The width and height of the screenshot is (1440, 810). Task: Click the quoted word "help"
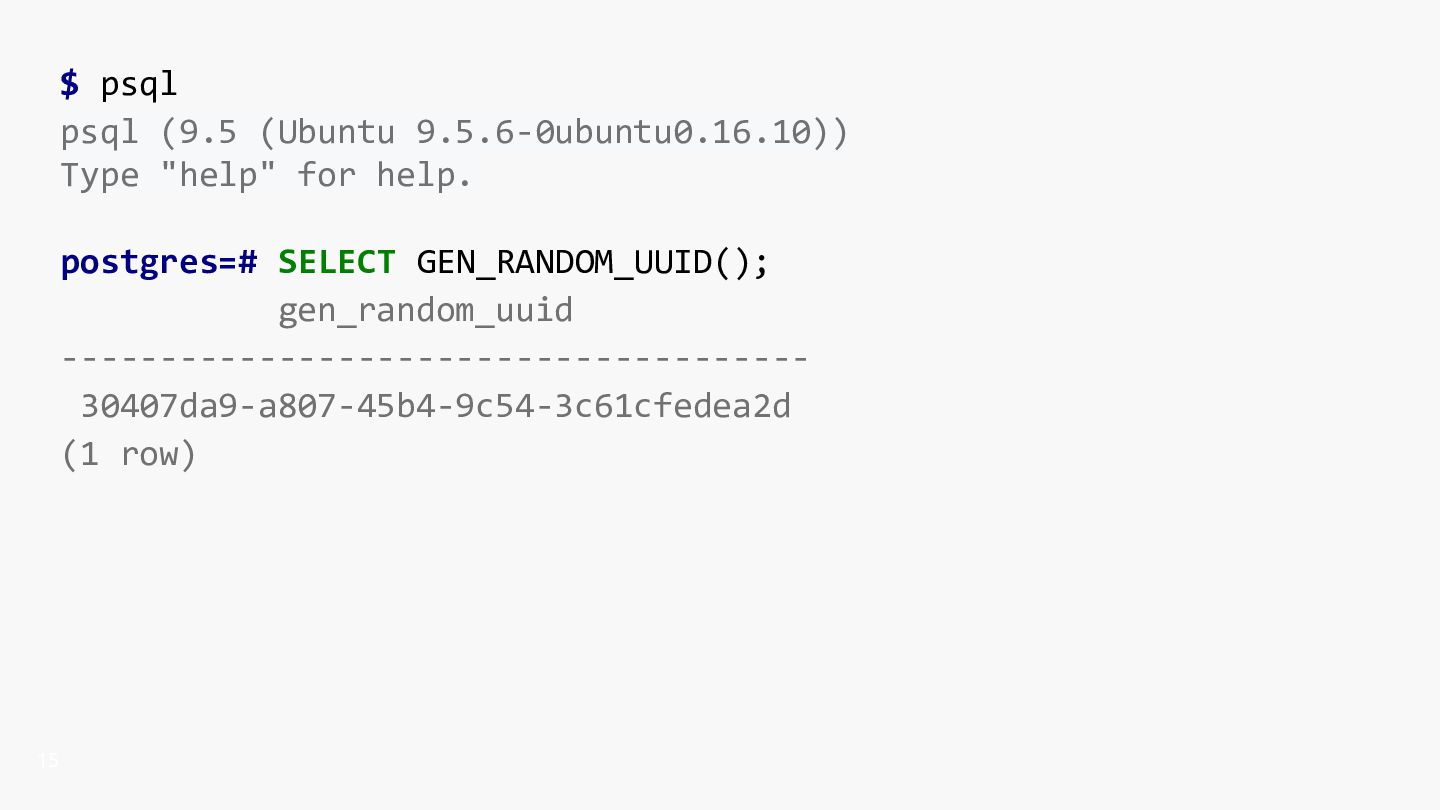(218, 175)
